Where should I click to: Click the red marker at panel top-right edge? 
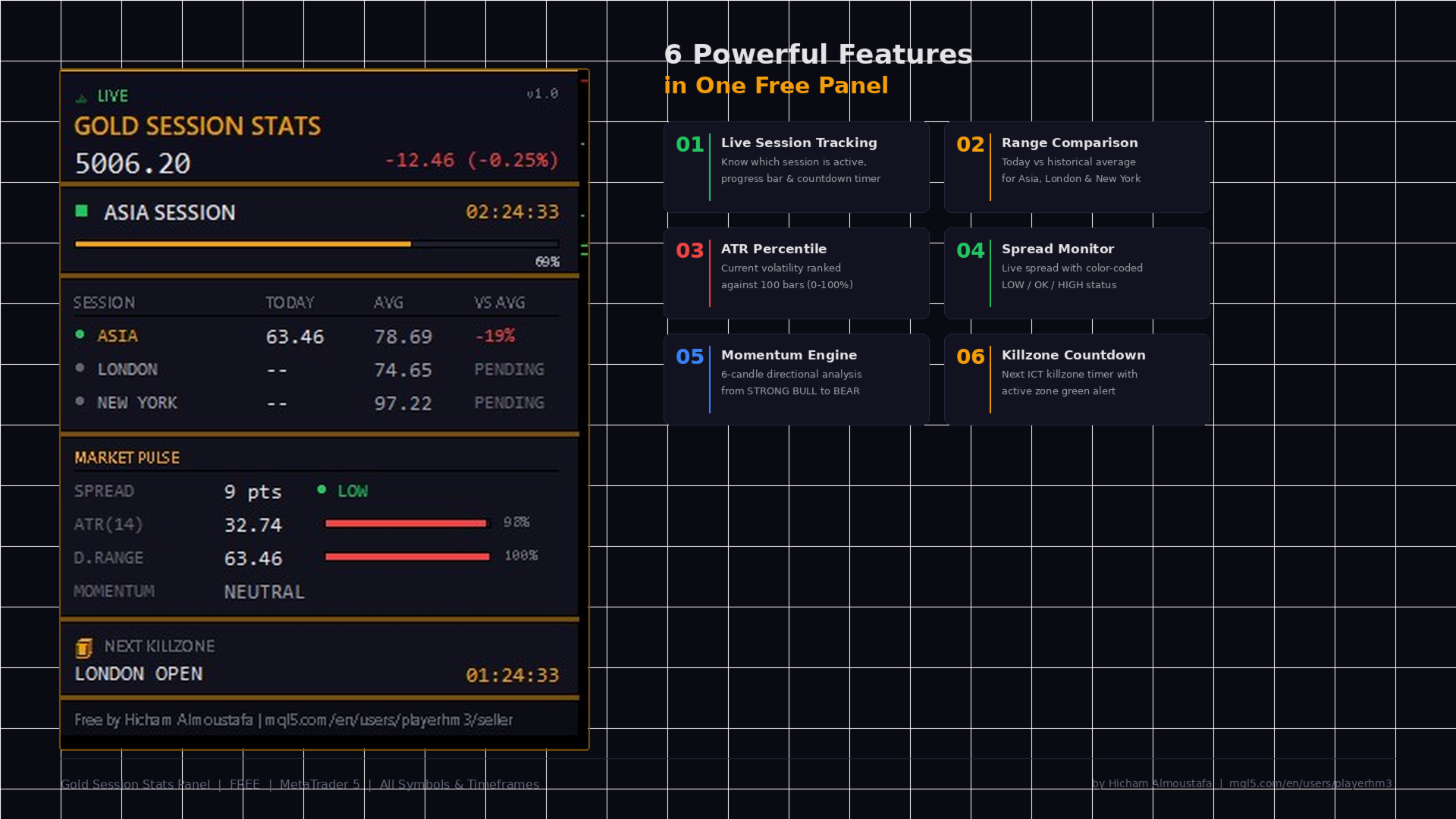(x=584, y=80)
